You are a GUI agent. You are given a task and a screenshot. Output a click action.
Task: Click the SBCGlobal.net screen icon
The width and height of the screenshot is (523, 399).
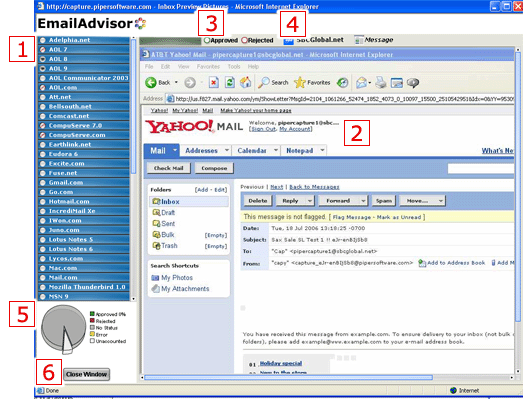(288, 41)
